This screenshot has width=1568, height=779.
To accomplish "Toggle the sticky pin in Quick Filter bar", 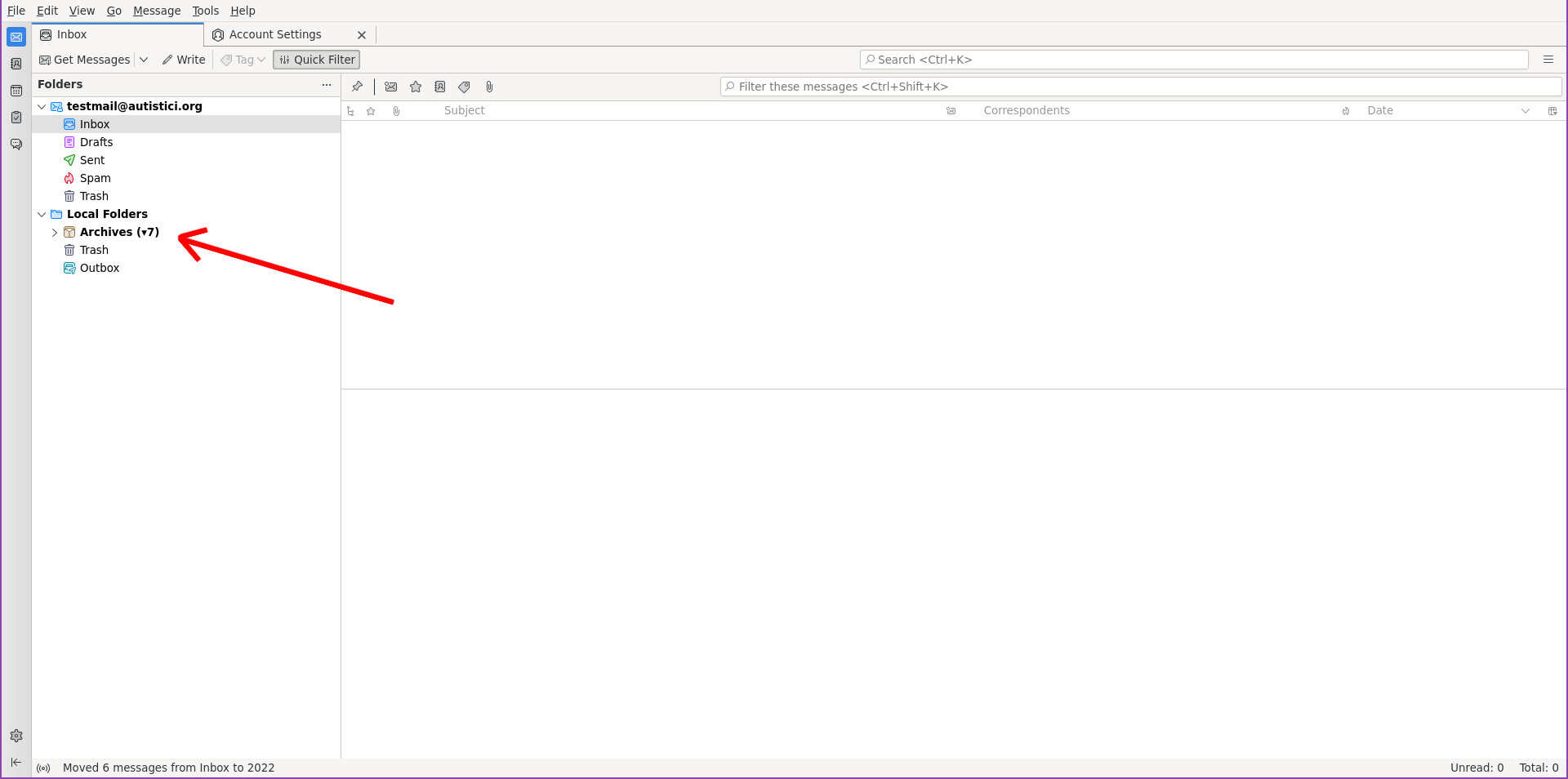I will pyautogui.click(x=357, y=87).
